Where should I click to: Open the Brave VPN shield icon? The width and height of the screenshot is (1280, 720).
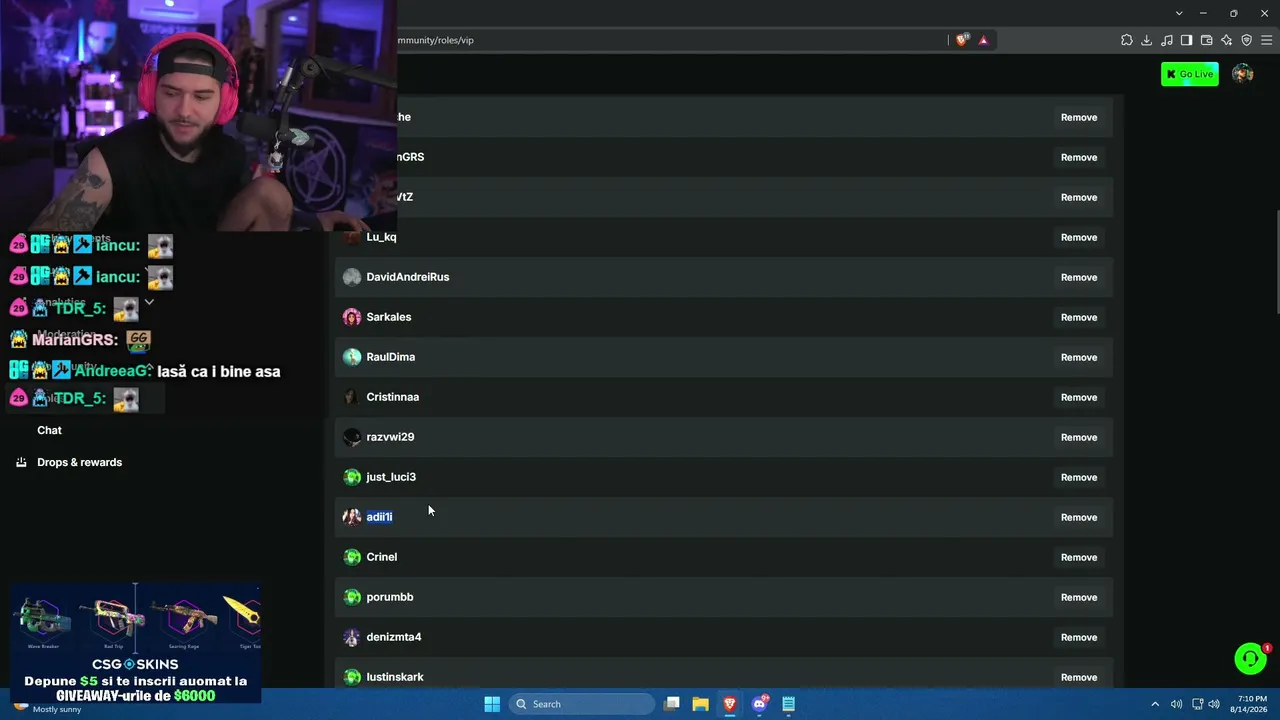[x=1247, y=40]
